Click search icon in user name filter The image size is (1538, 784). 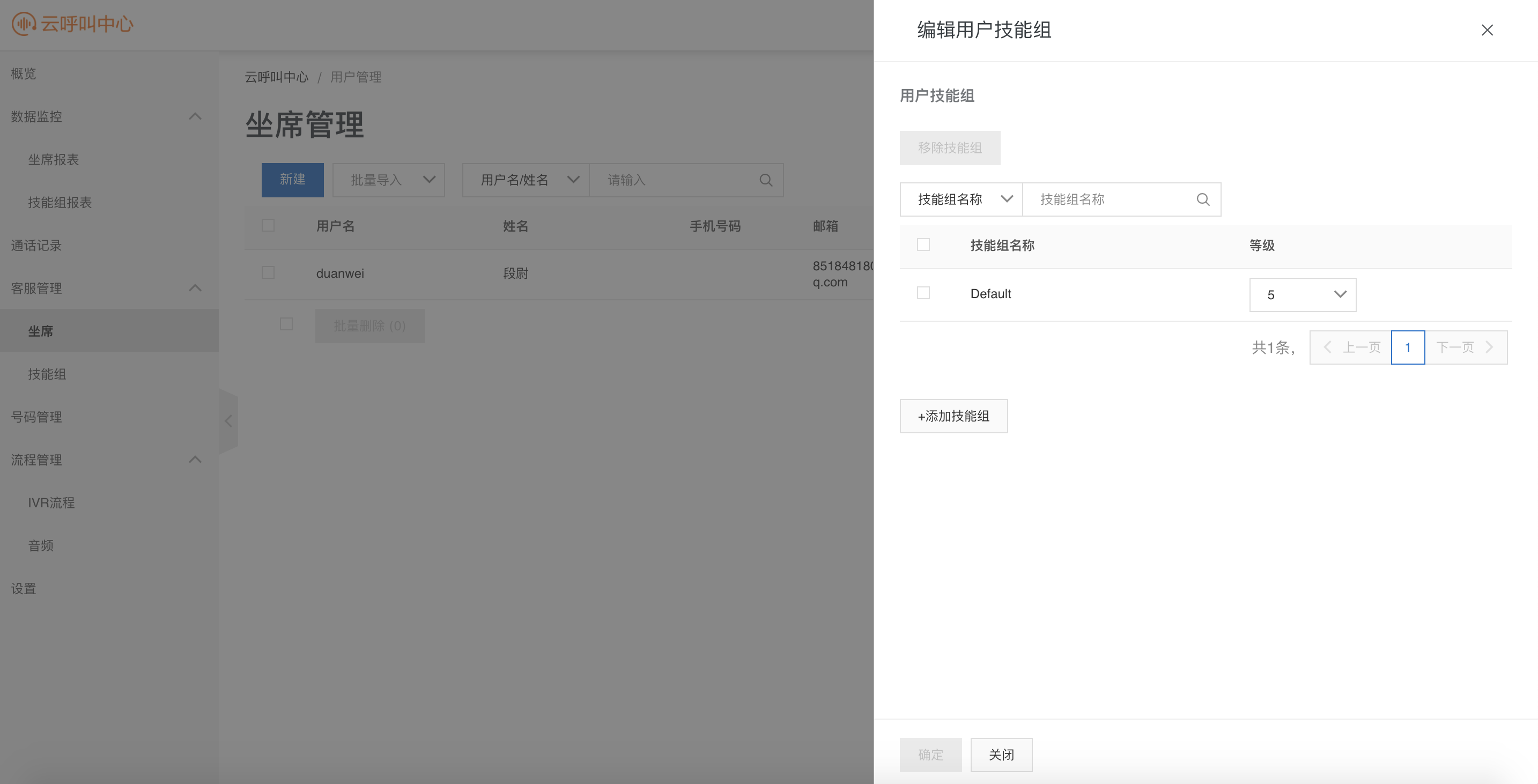(766, 180)
